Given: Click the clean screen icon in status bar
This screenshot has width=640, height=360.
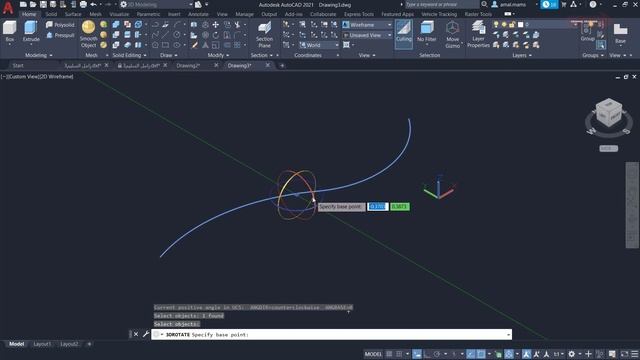Looking at the screenshot, I should [x=624, y=354].
